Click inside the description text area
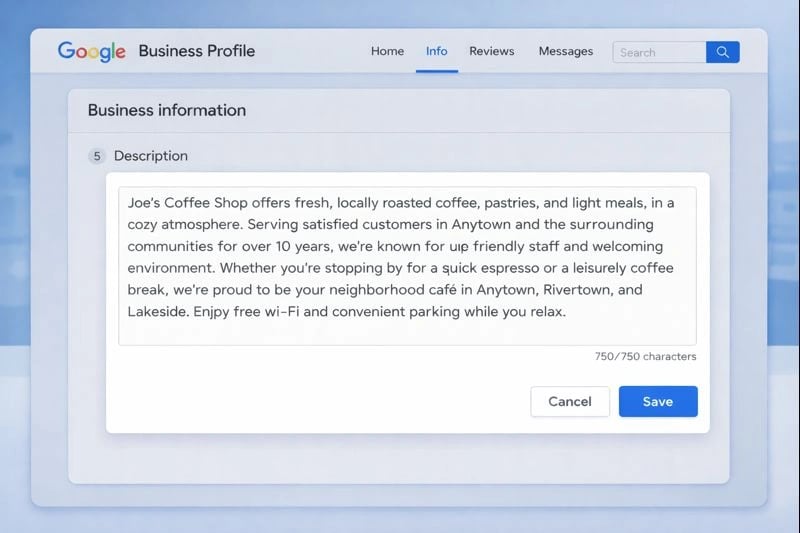The image size is (800, 533). pos(407,266)
